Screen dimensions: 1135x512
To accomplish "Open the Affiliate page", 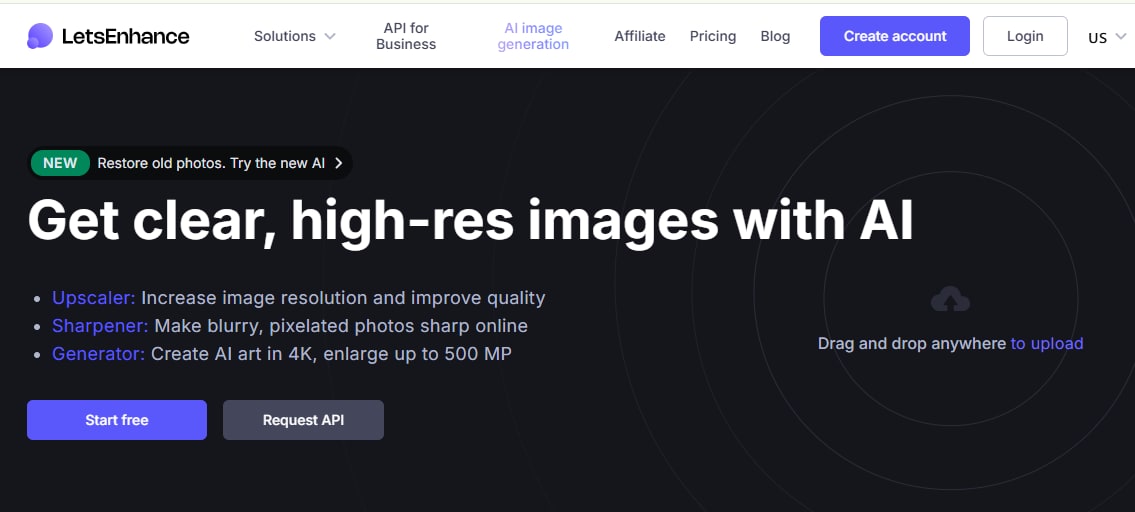I will [640, 36].
